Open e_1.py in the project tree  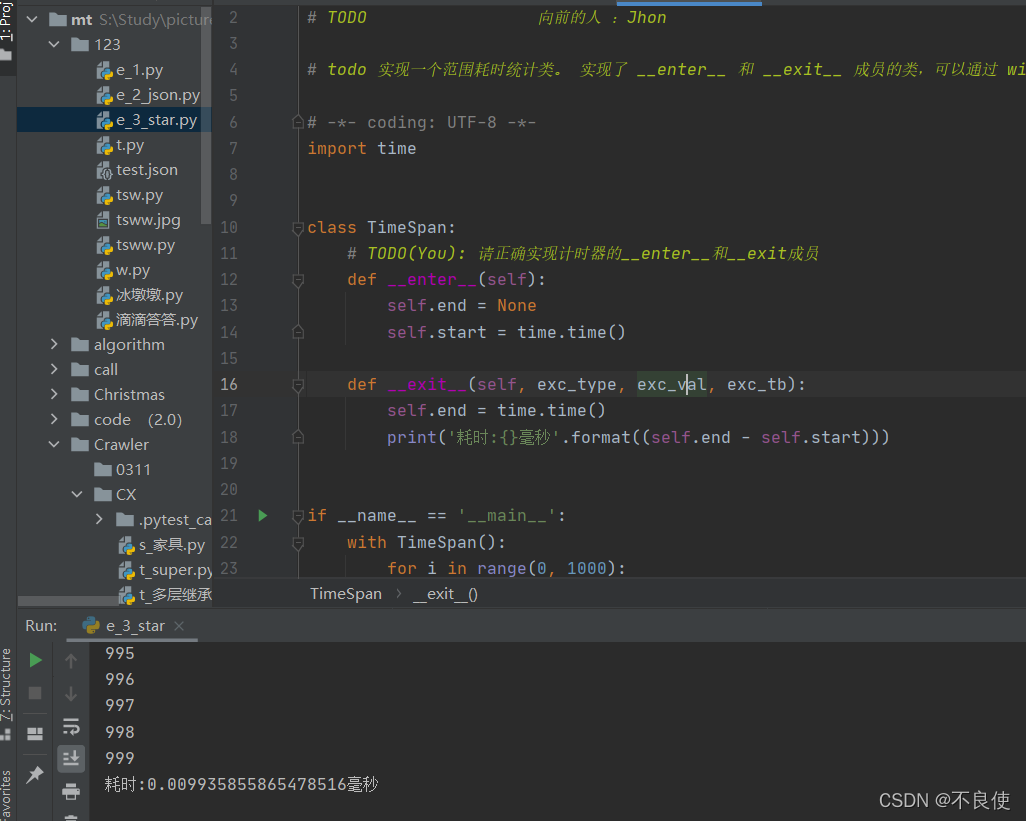click(130, 70)
